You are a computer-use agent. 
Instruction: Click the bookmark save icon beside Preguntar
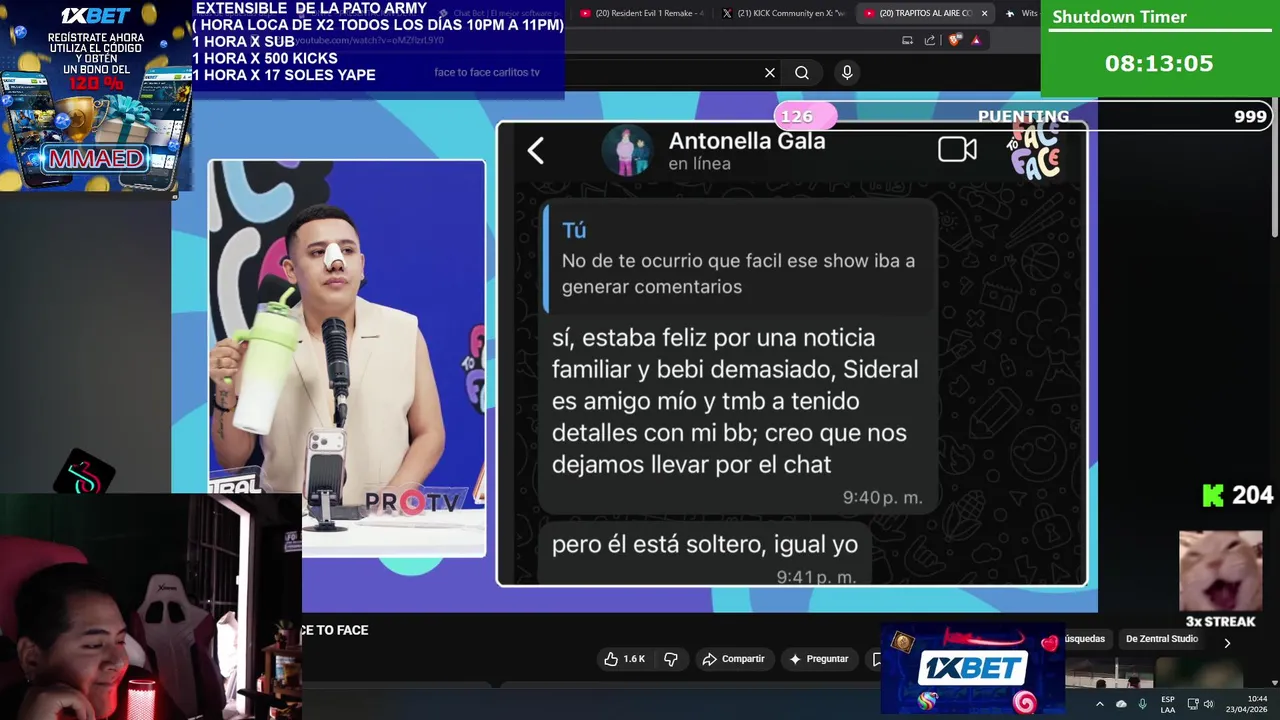(876, 659)
